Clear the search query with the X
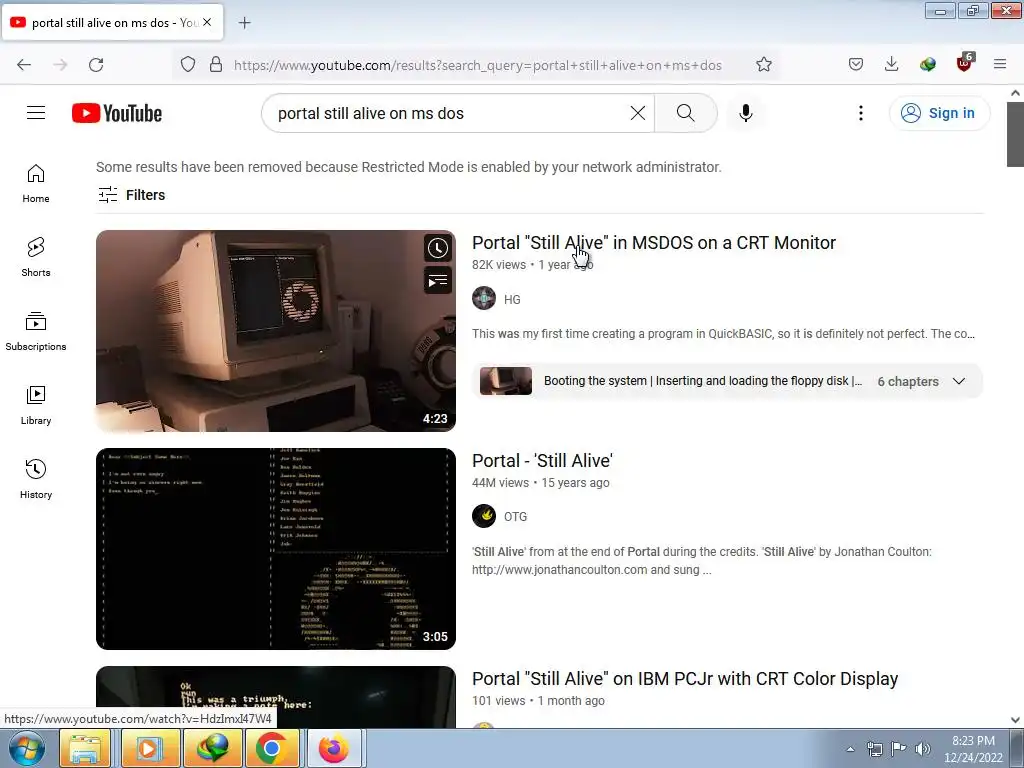This screenshot has width=1024, height=768. click(x=638, y=113)
